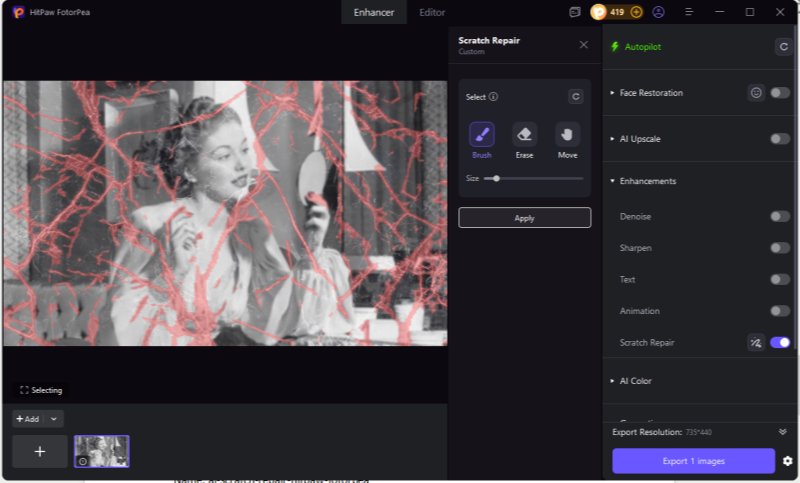Click the Autopilot lightning option
The height and width of the screenshot is (483, 800).
click(x=636, y=47)
